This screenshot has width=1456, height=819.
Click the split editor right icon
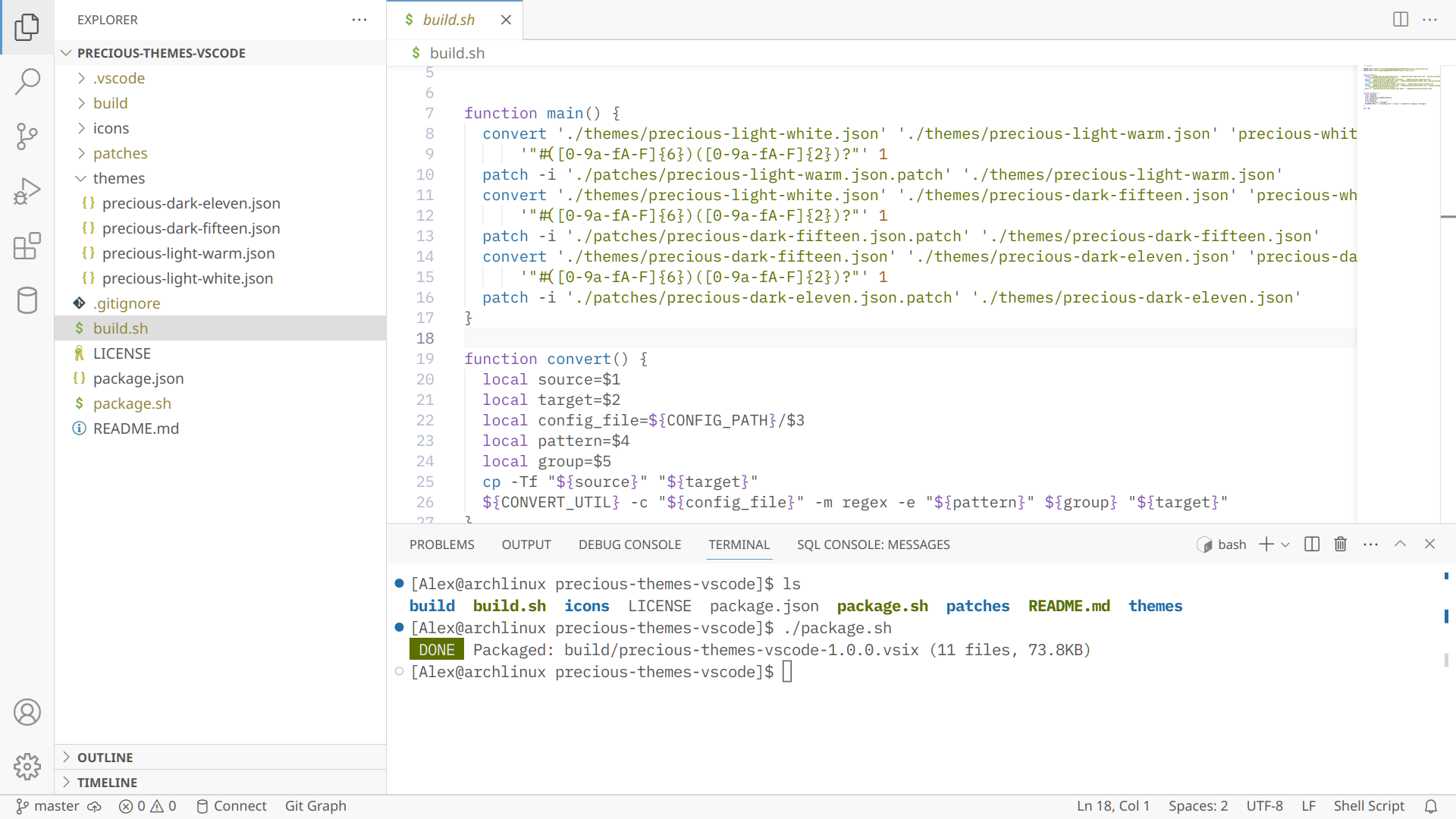(x=1401, y=20)
